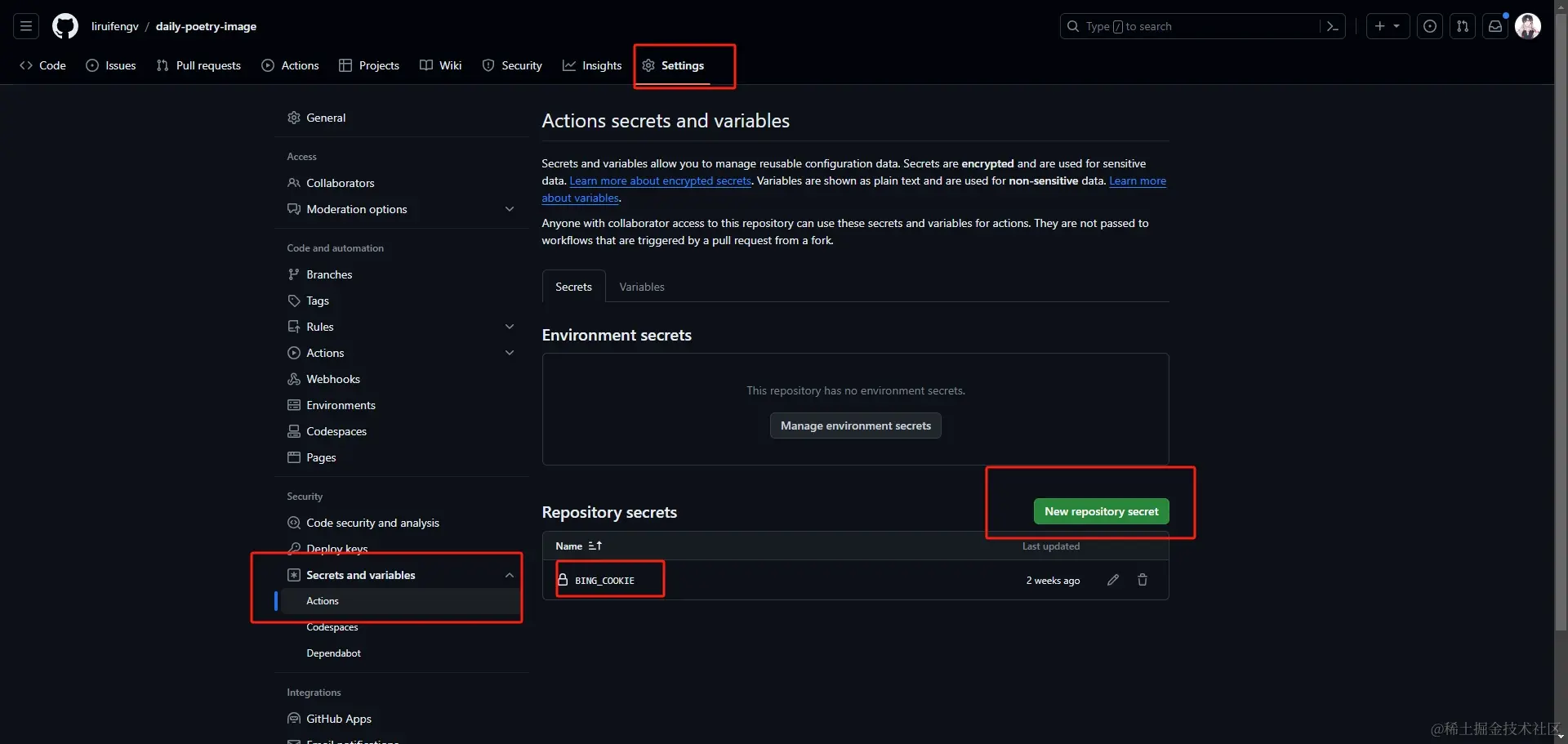Expand the Rules sidebar section

click(x=510, y=327)
